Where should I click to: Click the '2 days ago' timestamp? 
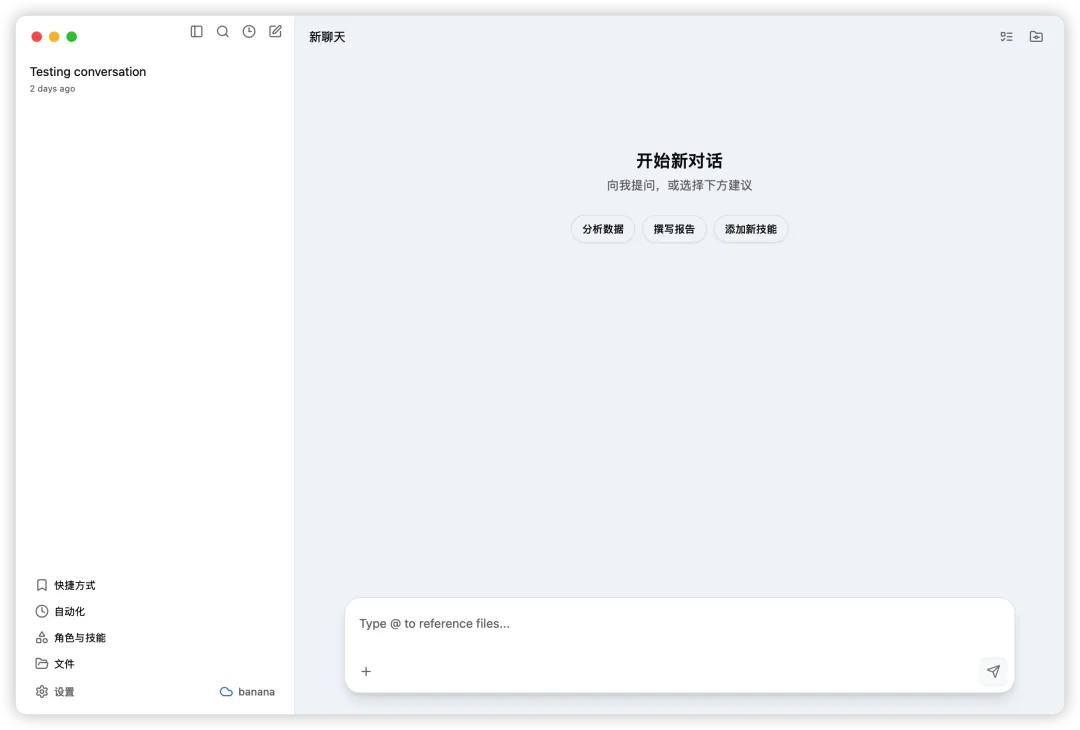point(52,89)
